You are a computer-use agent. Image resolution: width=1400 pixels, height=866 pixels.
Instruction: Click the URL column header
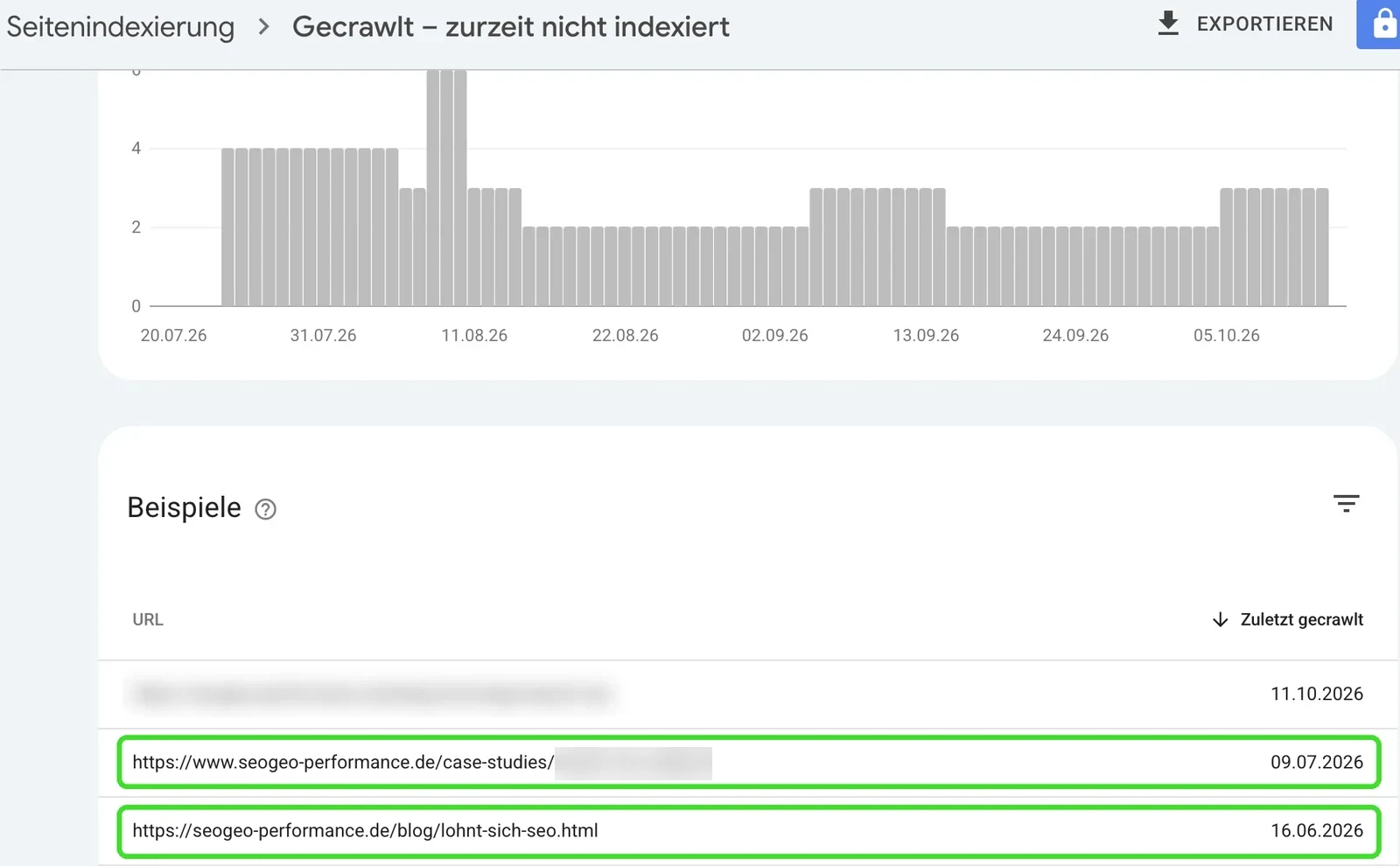pyautogui.click(x=148, y=619)
